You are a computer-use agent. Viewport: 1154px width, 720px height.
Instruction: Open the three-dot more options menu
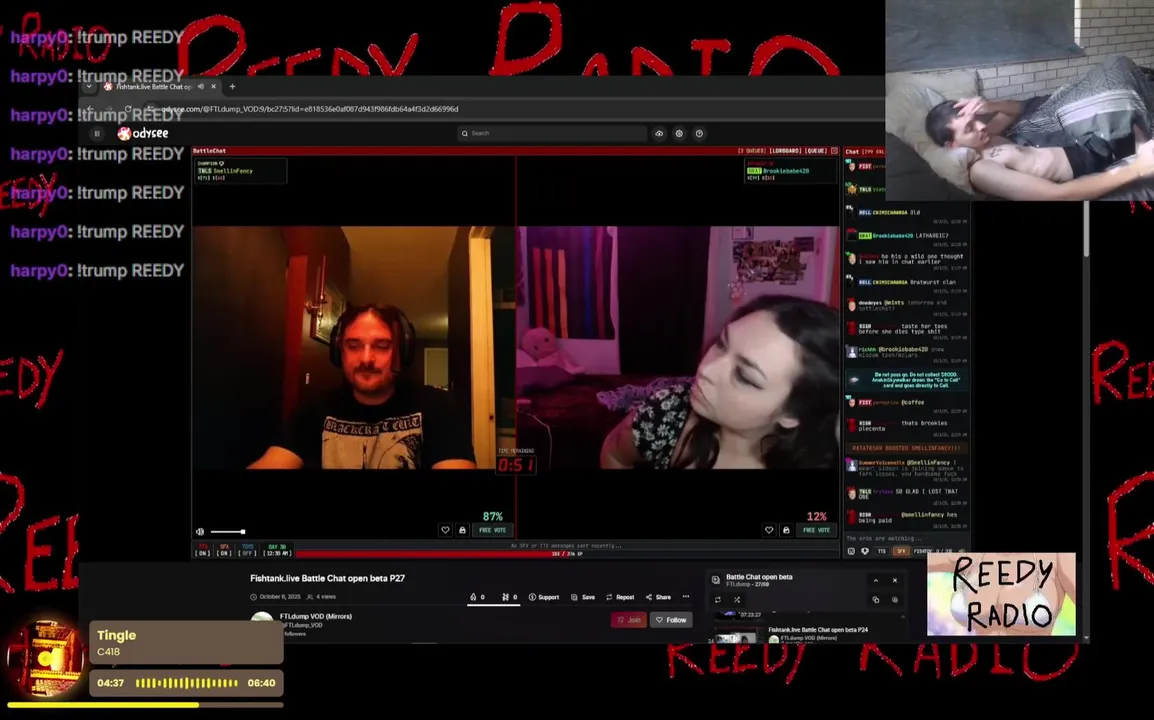[686, 597]
